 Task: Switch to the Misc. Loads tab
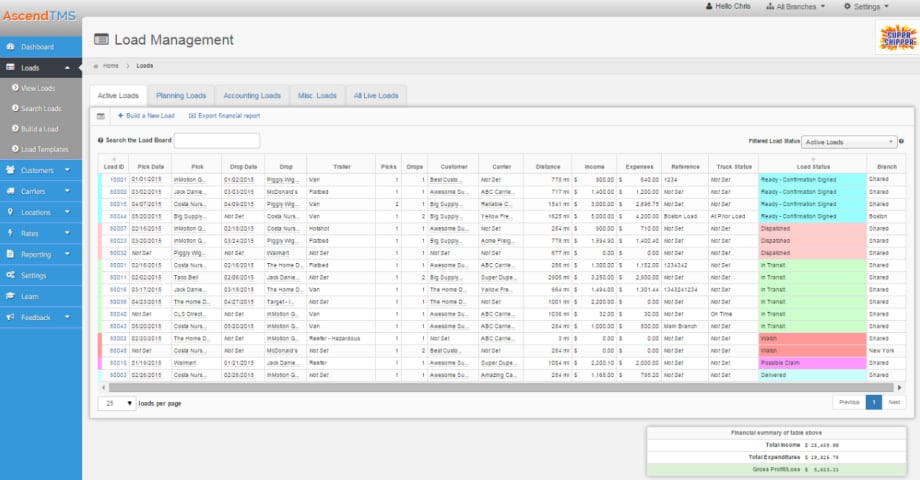[317, 96]
